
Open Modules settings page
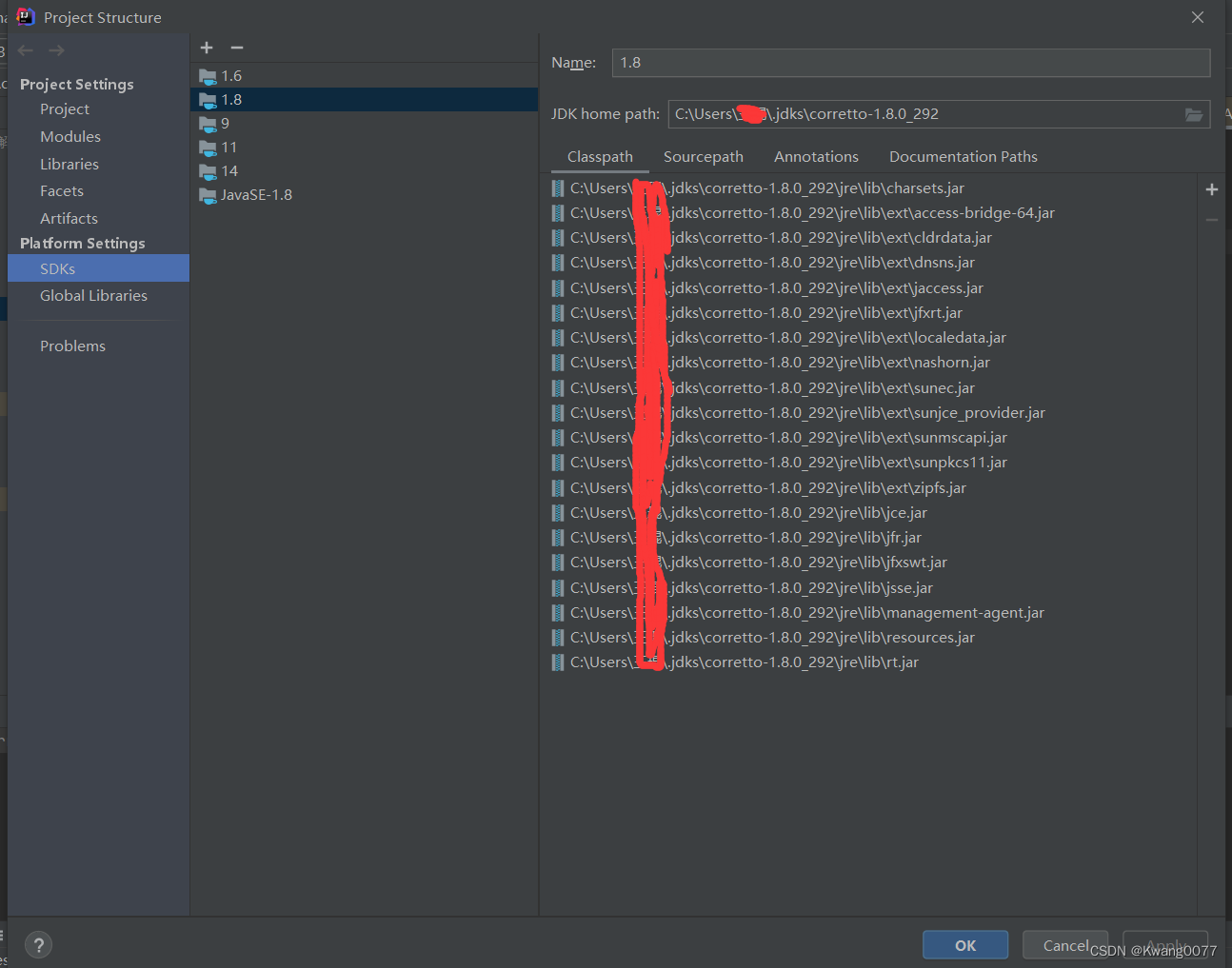[70, 137]
